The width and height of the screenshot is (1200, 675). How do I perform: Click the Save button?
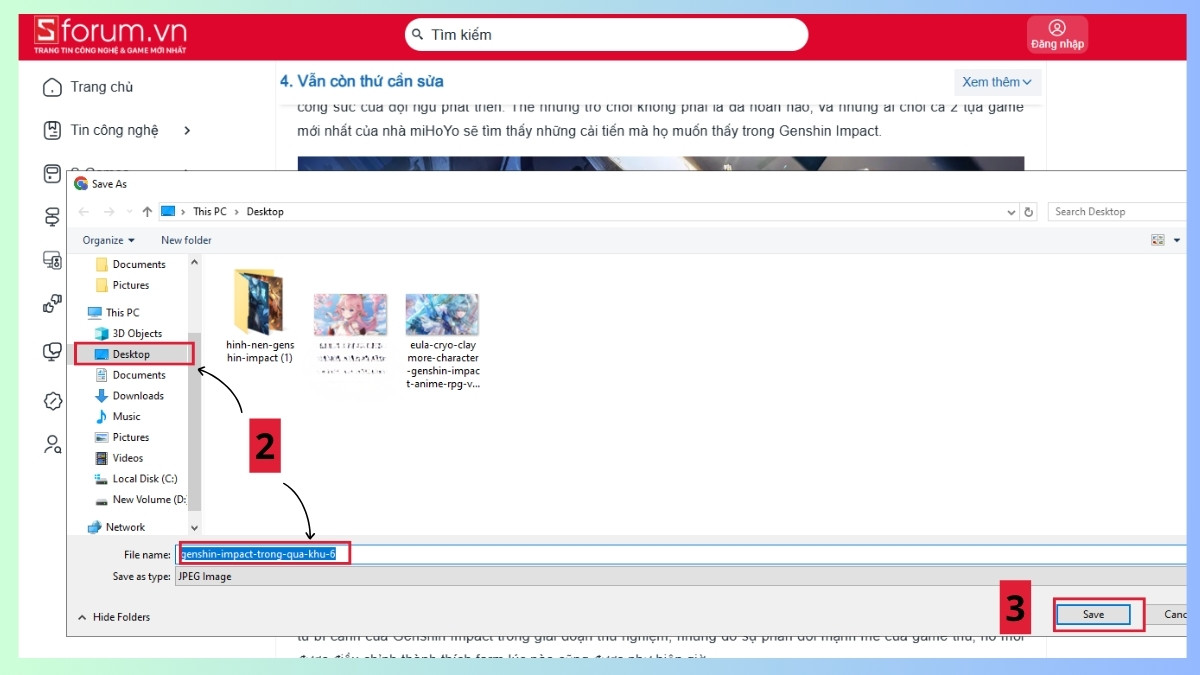[x=1093, y=614]
